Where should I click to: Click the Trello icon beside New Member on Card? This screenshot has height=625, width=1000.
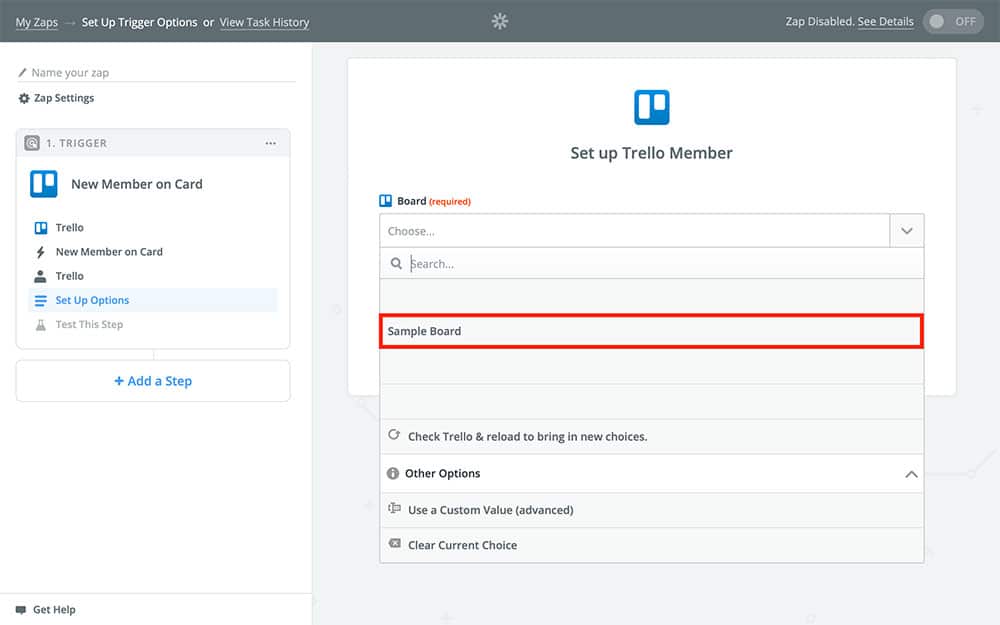point(44,184)
